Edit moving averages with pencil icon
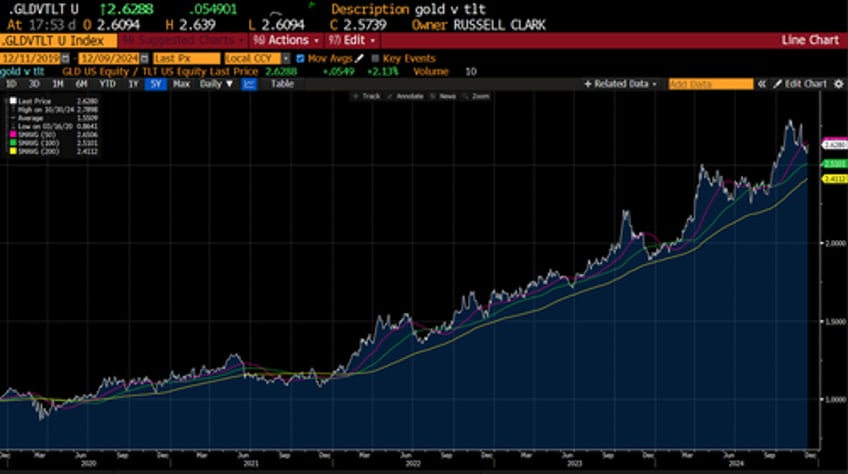Image resolution: width=848 pixels, height=474 pixels. tap(360, 58)
